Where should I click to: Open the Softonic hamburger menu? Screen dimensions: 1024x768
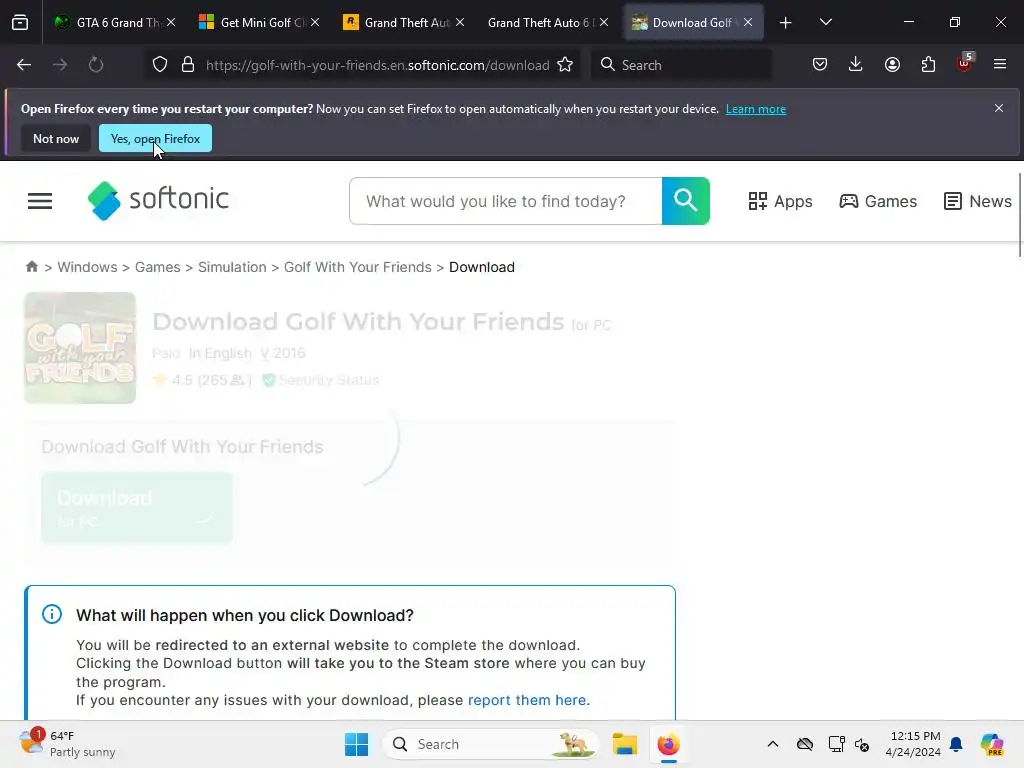[40, 201]
